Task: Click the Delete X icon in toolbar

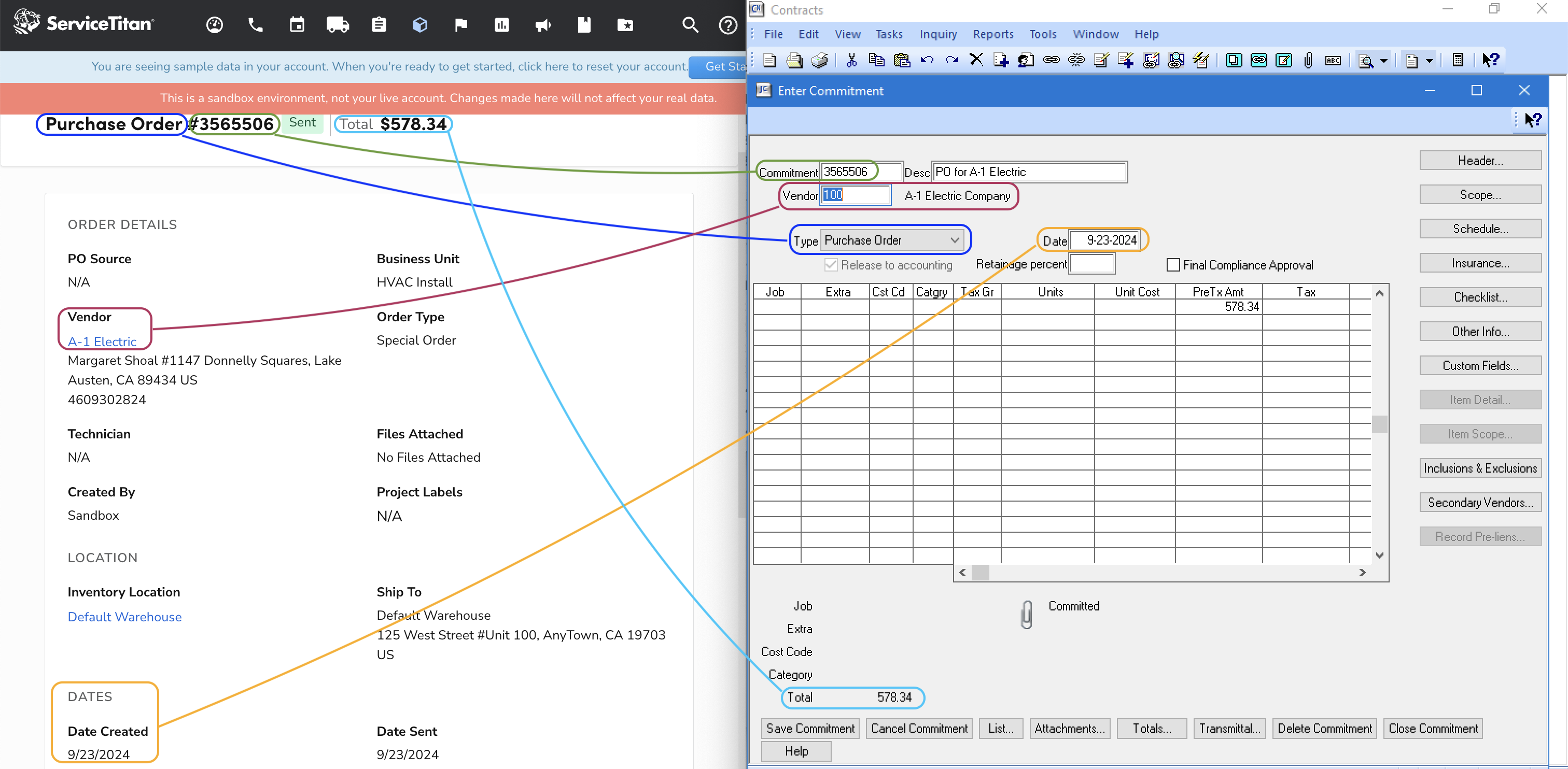Action: click(x=976, y=60)
